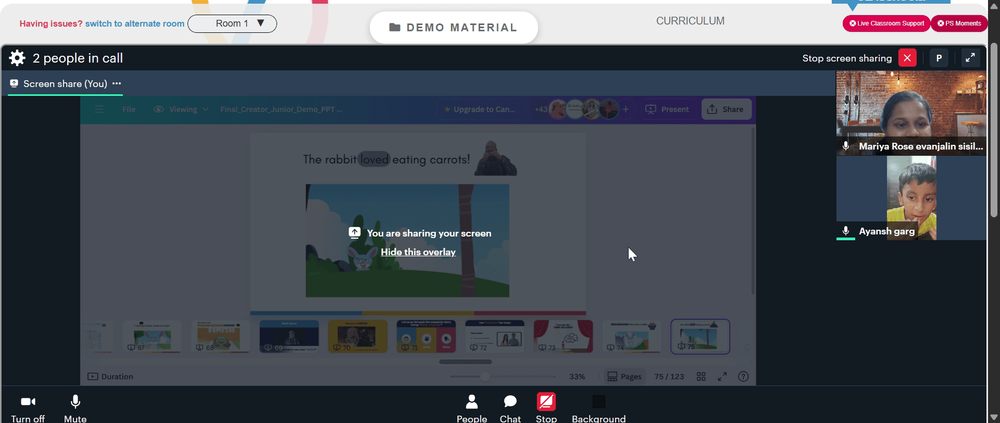Click Mariya Rose video tile
1000x423 pixels.
(911, 113)
